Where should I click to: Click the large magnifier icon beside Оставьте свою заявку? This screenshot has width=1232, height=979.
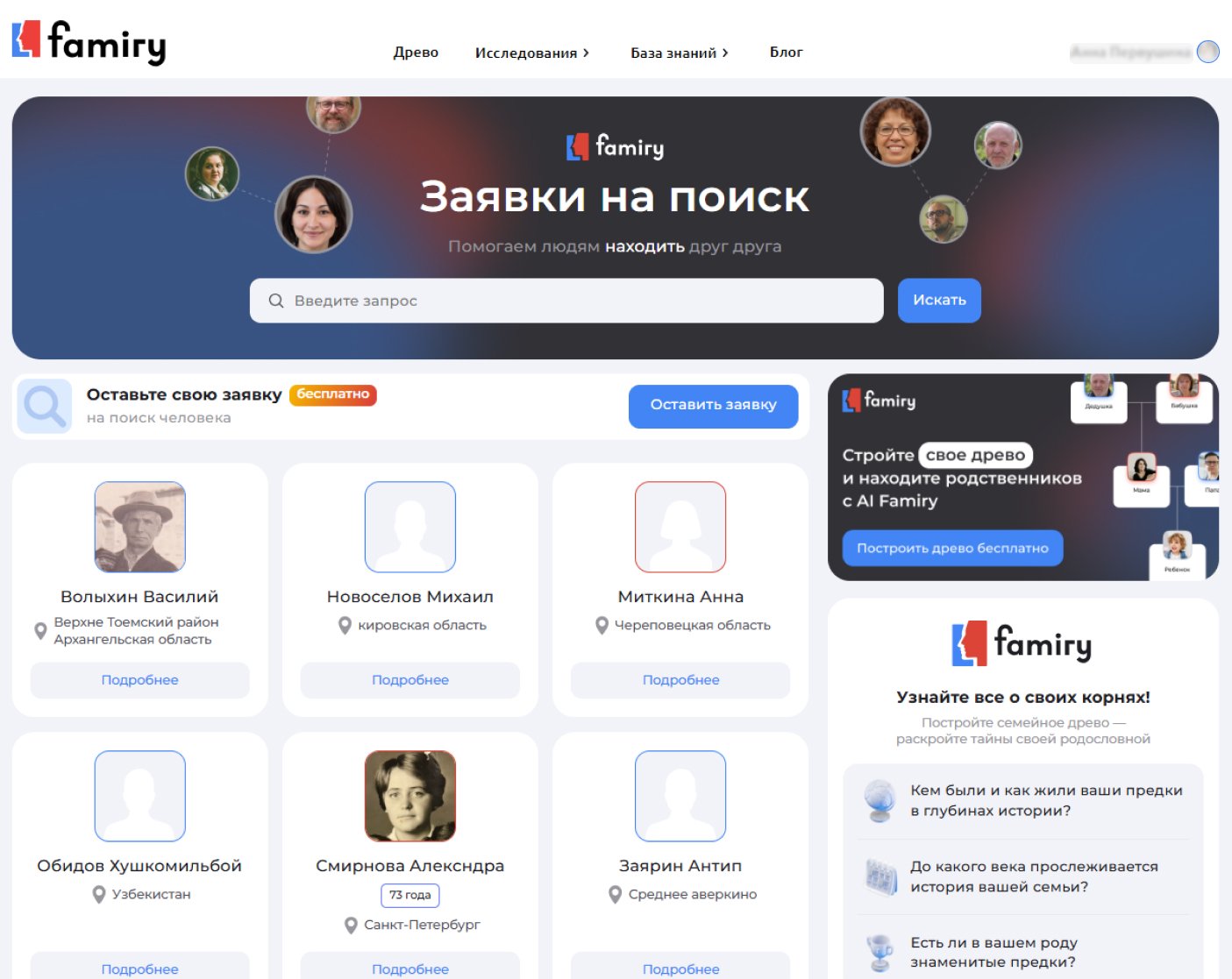[x=44, y=406]
